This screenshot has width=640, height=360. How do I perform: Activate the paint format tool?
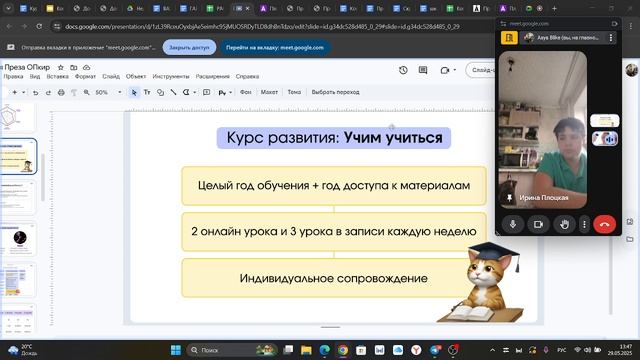[74, 93]
